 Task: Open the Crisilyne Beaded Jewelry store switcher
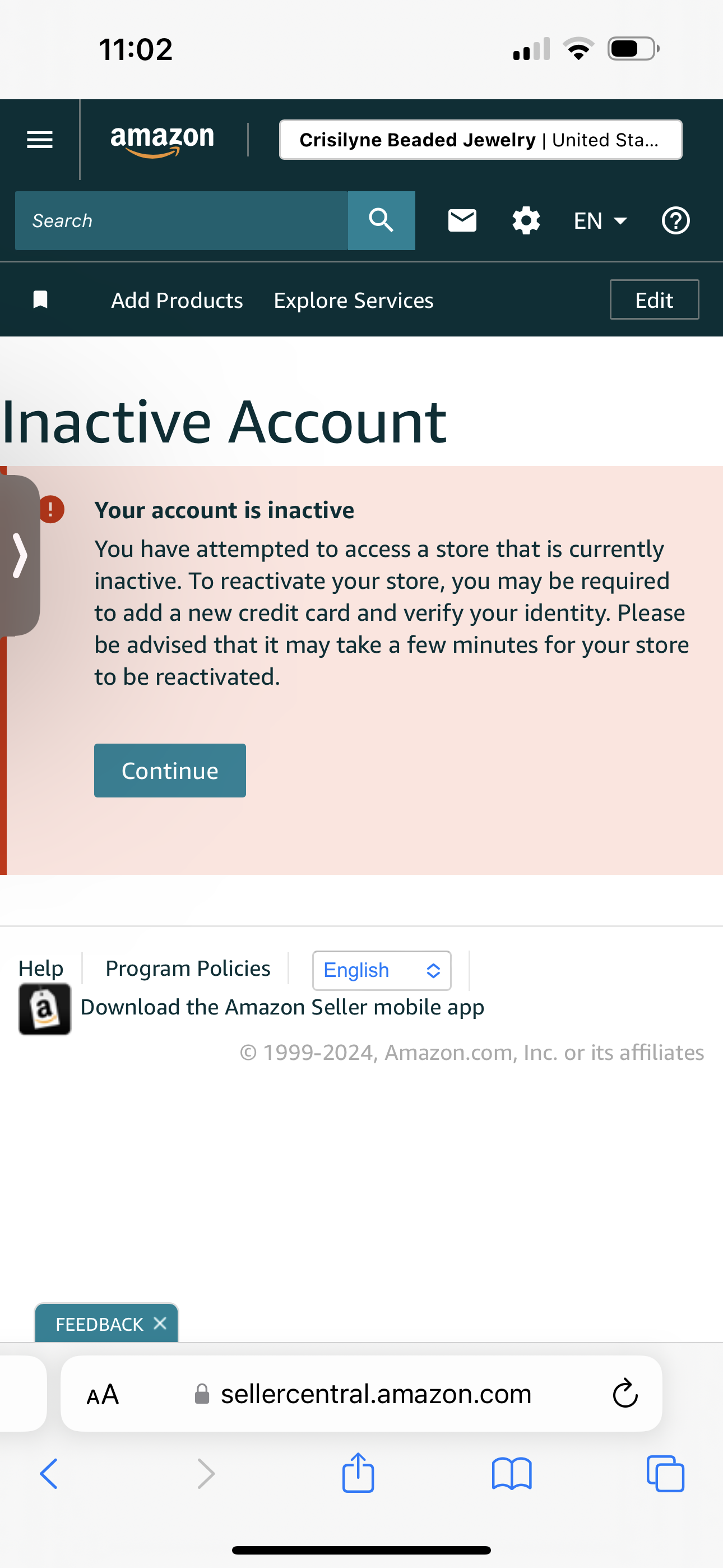(481, 140)
